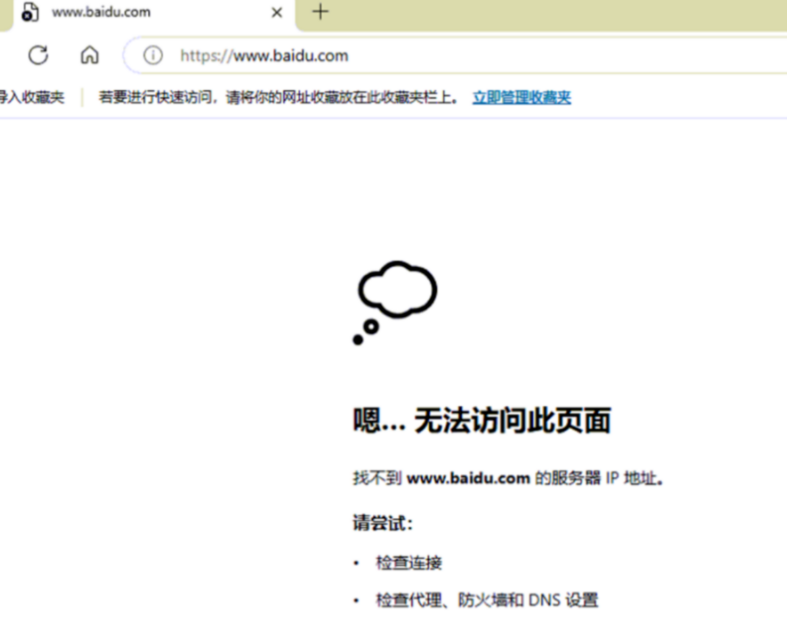This screenshot has width=787, height=622.
Task: Open a new tab with plus icon
Action: pos(320,12)
